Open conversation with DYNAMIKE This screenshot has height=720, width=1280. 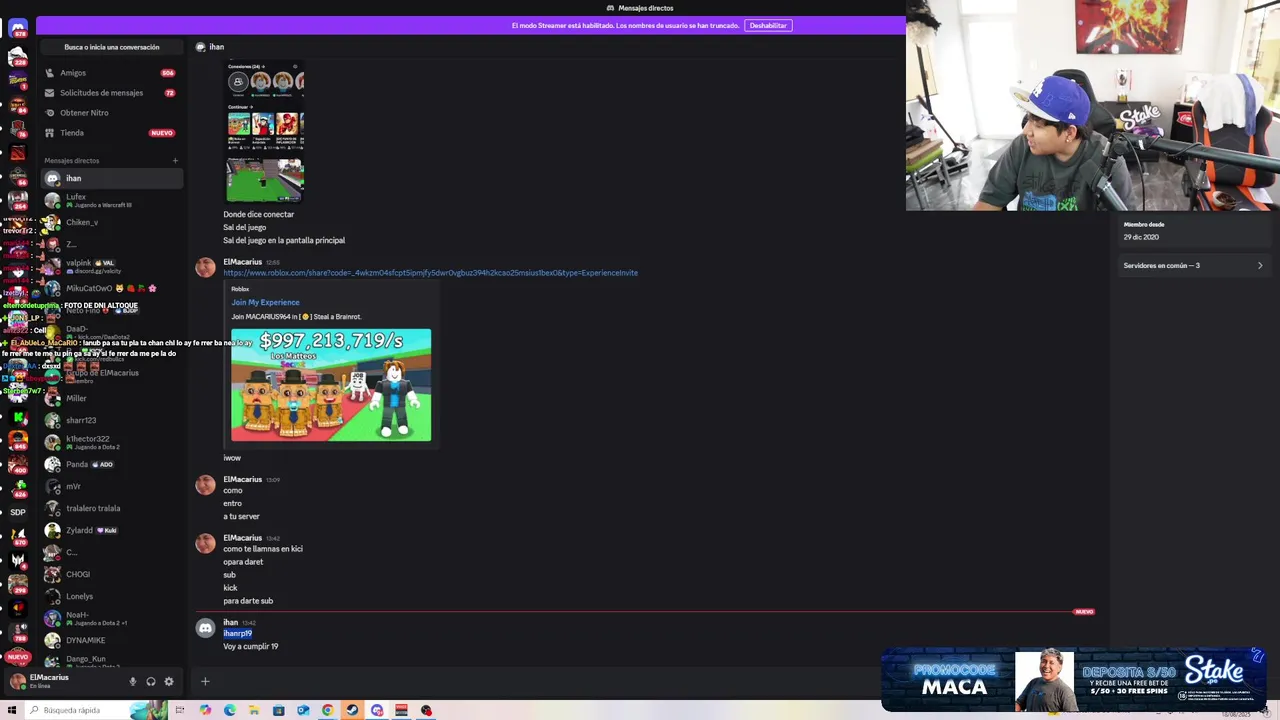(x=111, y=640)
